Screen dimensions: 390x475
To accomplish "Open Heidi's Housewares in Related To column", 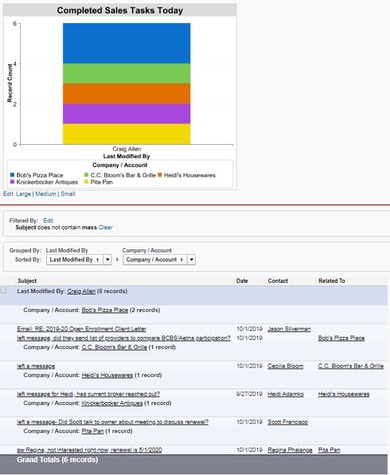I will pyautogui.click(x=344, y=394).
